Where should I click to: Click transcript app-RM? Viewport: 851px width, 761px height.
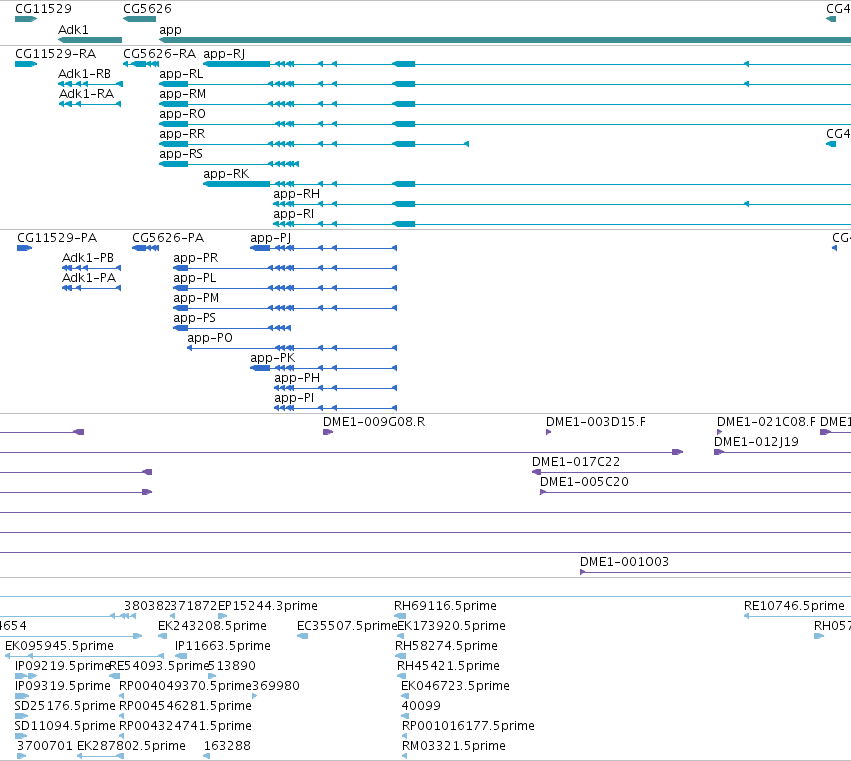pos(505,104)
